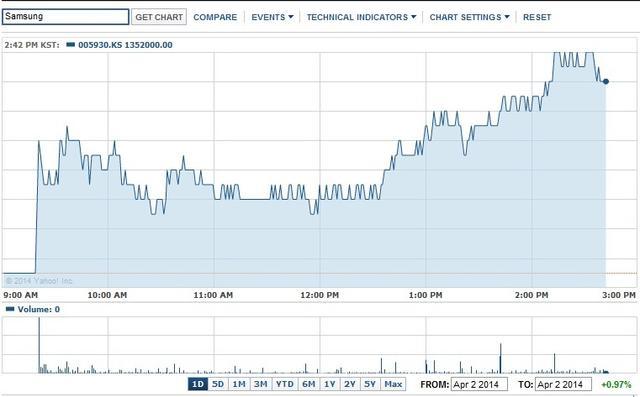640x397 pixels.
Task: Click the FROM date field
Action: [479, 384]
